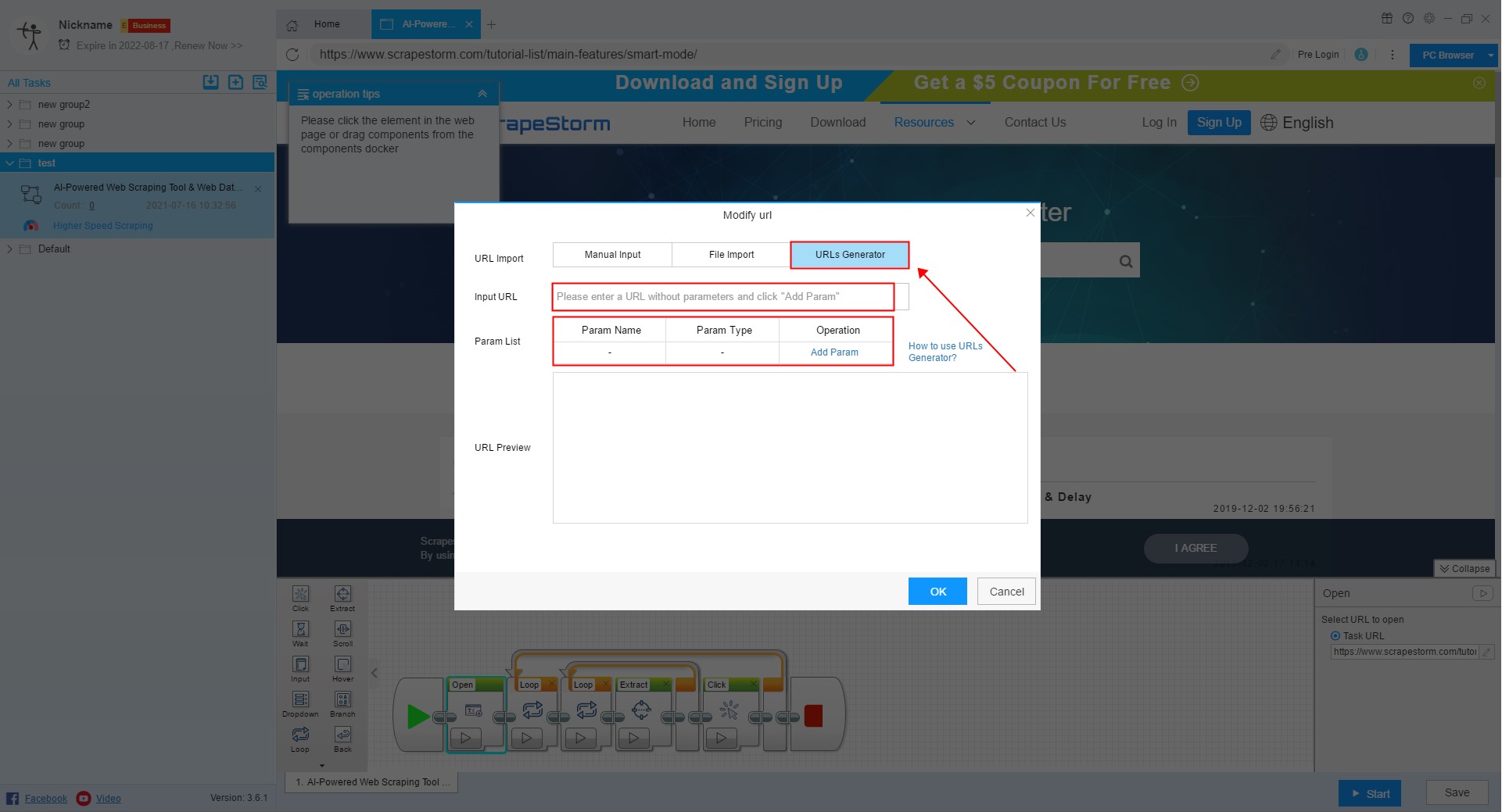The height and width of the screenshot is (812, 1502).
Task: Open the Video link
Action: [108, 798]
